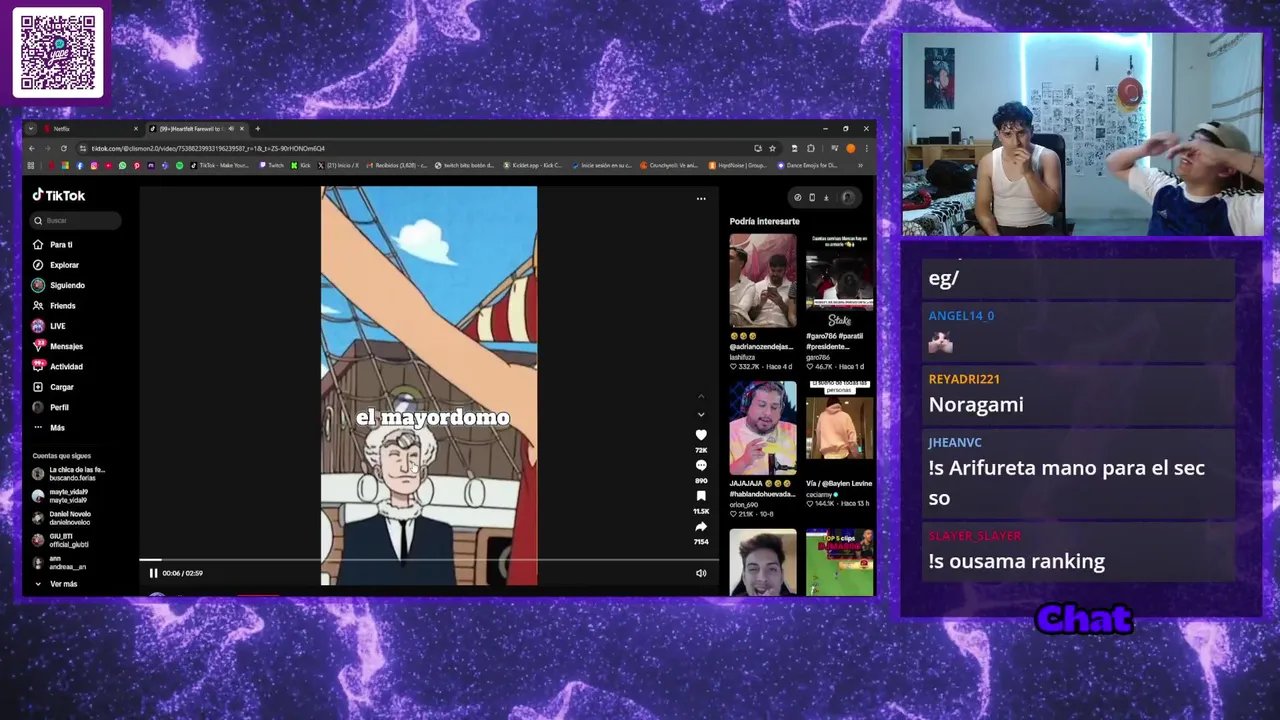
Task: Expand the Más menu
Action: pyautogui.click(x=49, y=428)
